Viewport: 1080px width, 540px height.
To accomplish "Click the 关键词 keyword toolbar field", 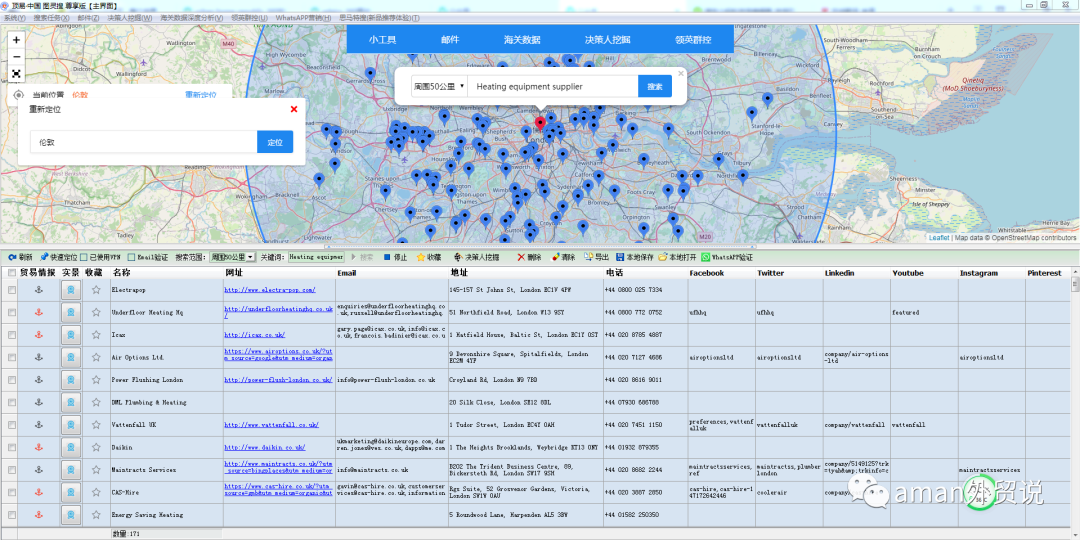I will pos(315,257).
